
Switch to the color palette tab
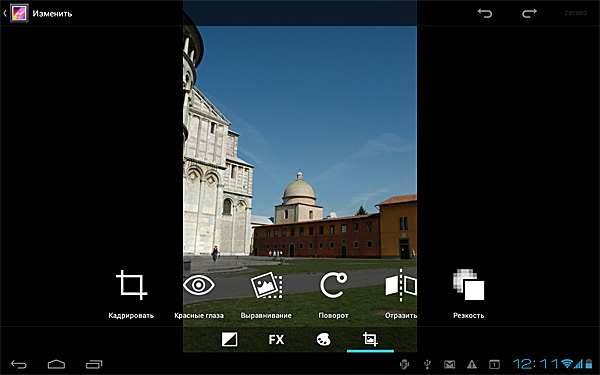(x=323, y=339)
